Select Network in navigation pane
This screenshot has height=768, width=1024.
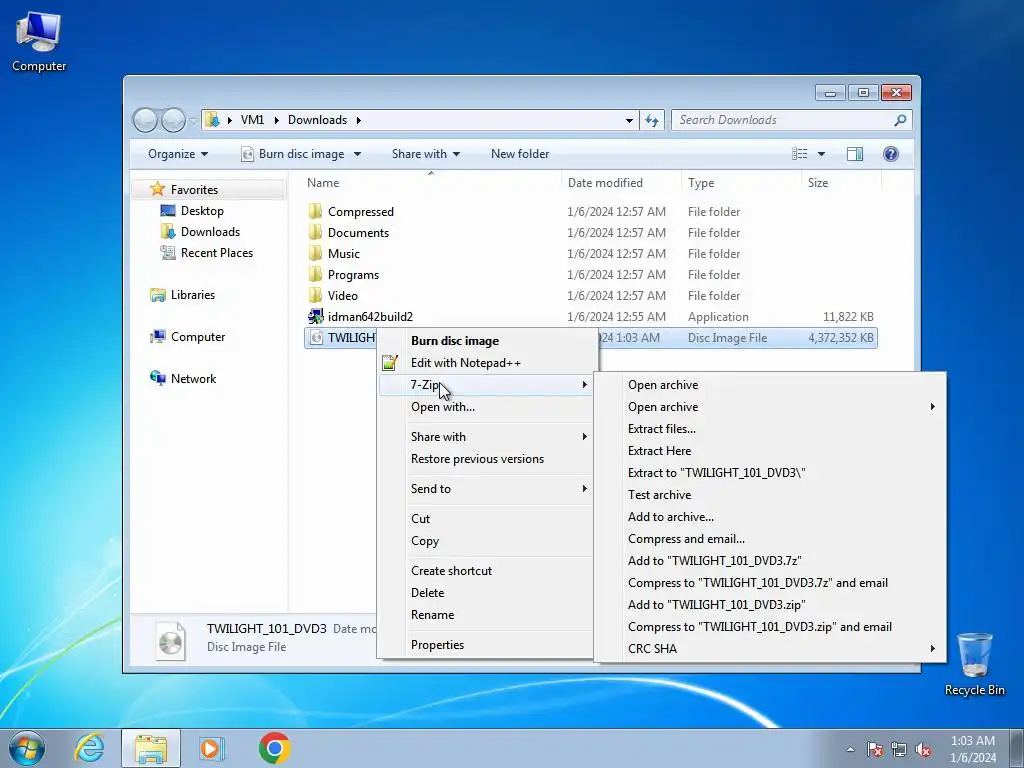coord(193,379)
